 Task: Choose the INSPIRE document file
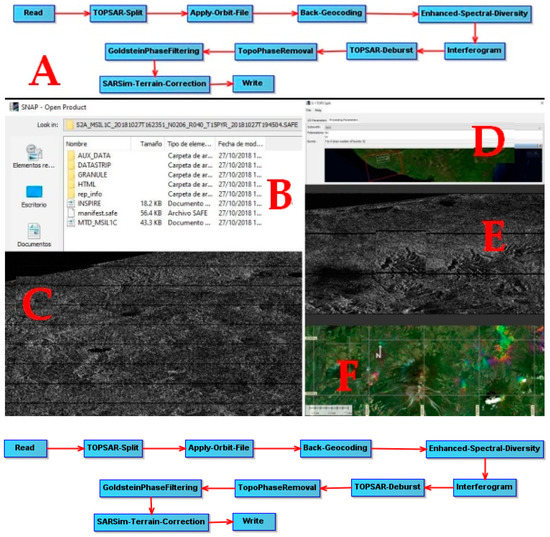(x=89, y=203)
